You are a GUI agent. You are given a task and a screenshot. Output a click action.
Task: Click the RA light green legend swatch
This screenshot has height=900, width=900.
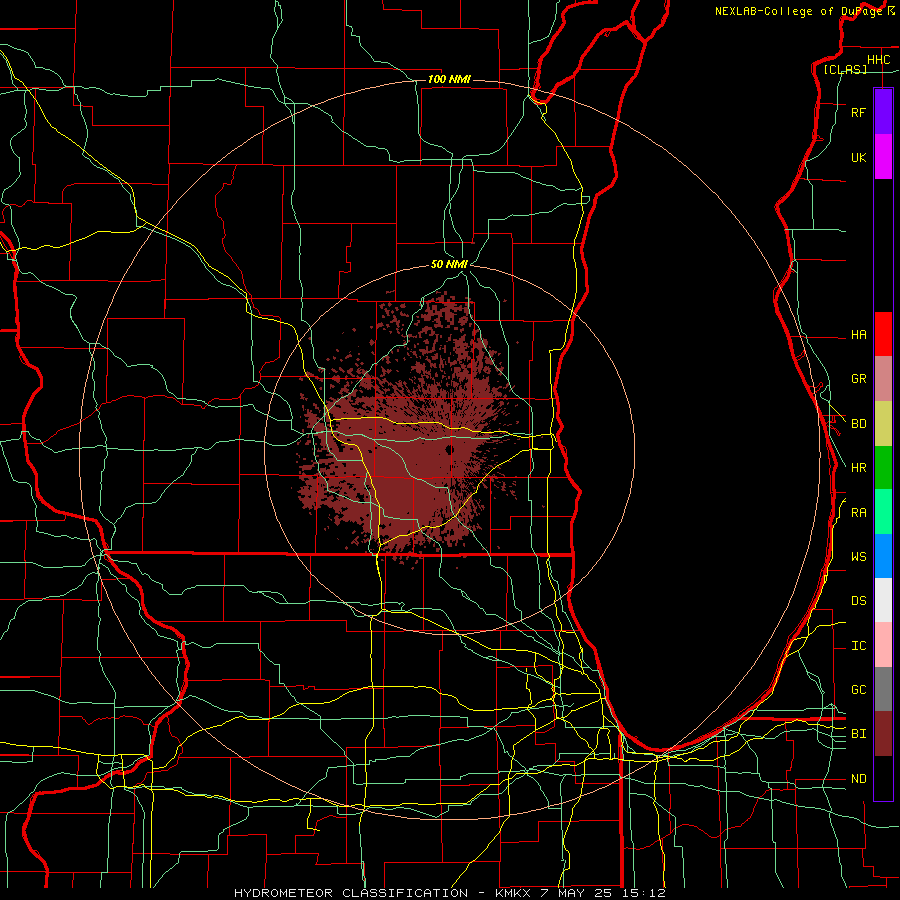click(x=883, y=512)
